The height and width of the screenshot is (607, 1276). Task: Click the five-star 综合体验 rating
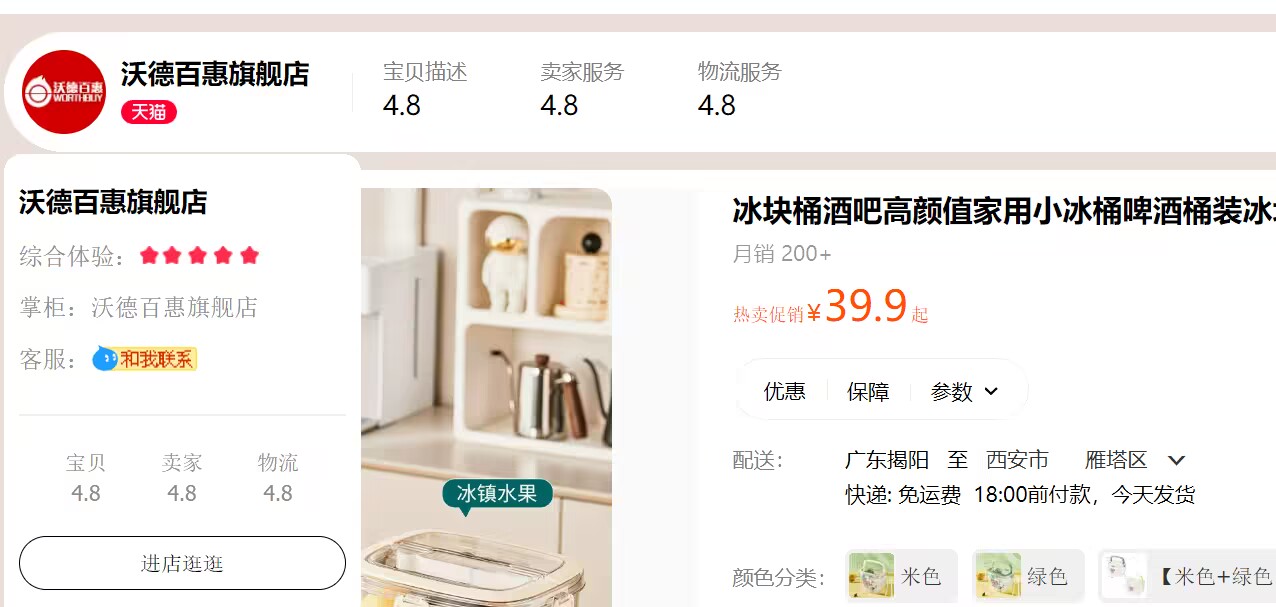tap(199, 255)
